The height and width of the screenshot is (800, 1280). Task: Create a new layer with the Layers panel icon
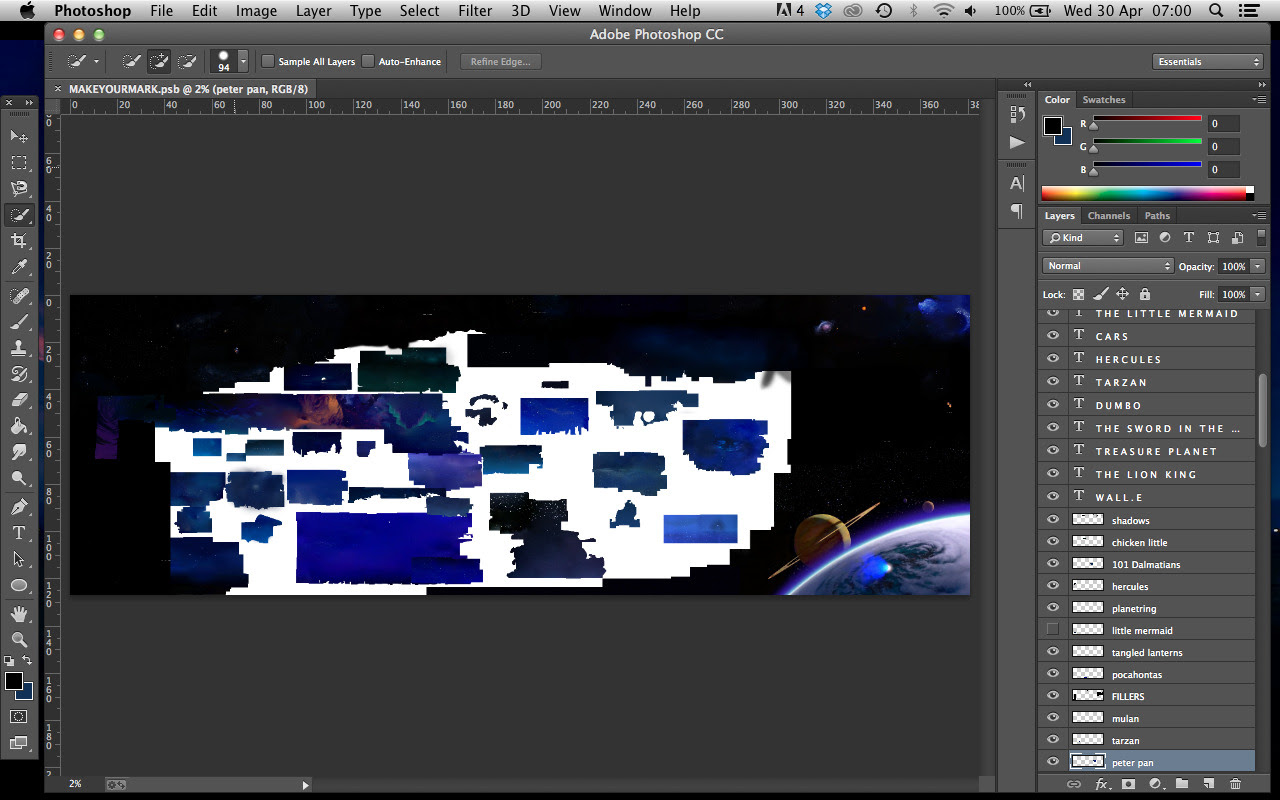pyautogui.click(x=1208, y=785)
